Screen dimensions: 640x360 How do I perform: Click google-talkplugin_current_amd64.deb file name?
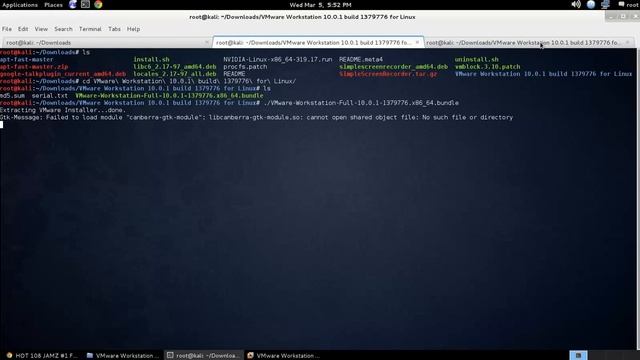pyautogui.click(x=63, y=74)
